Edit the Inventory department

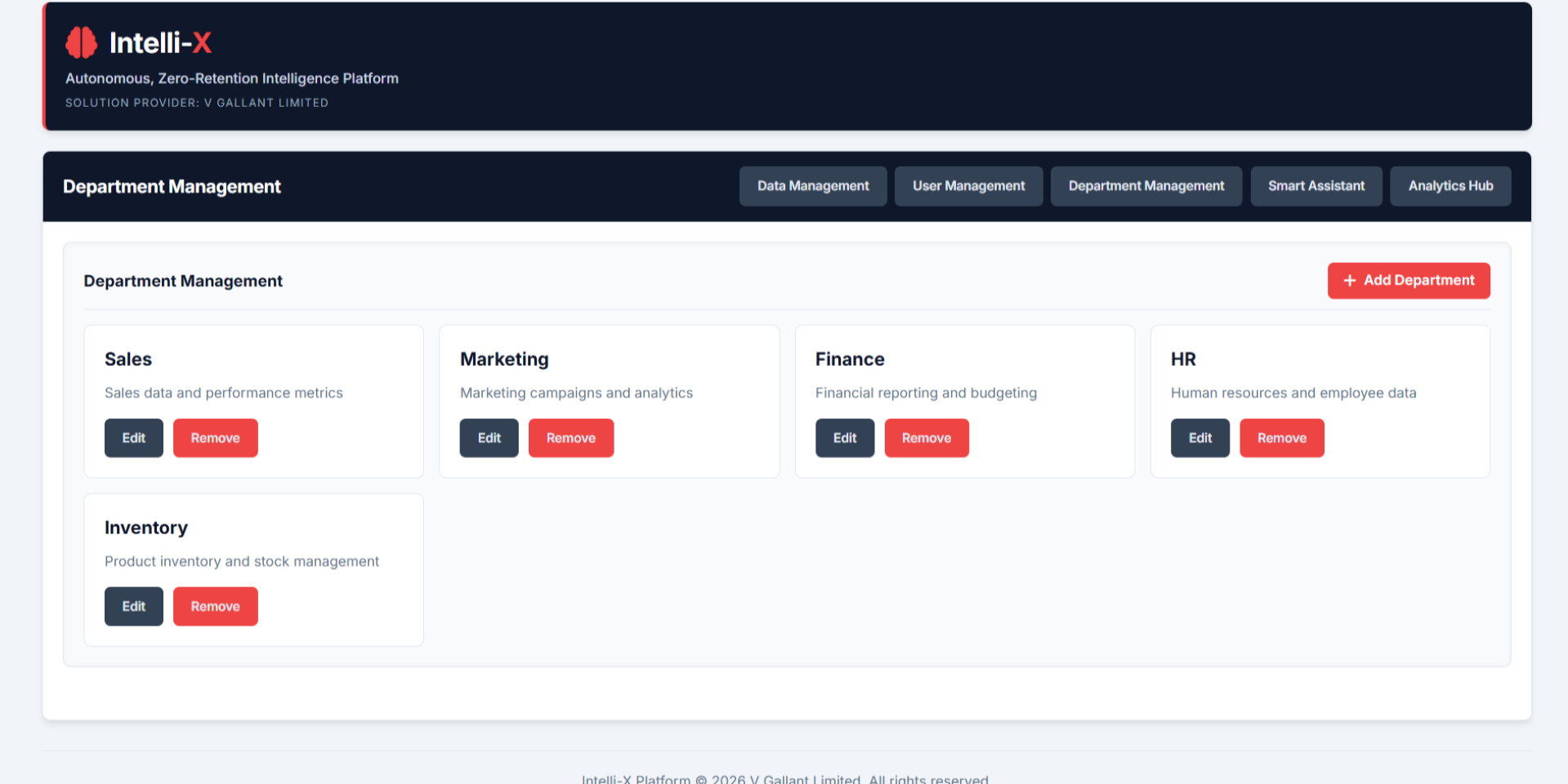pyautogui.click(x=134, y=607)
